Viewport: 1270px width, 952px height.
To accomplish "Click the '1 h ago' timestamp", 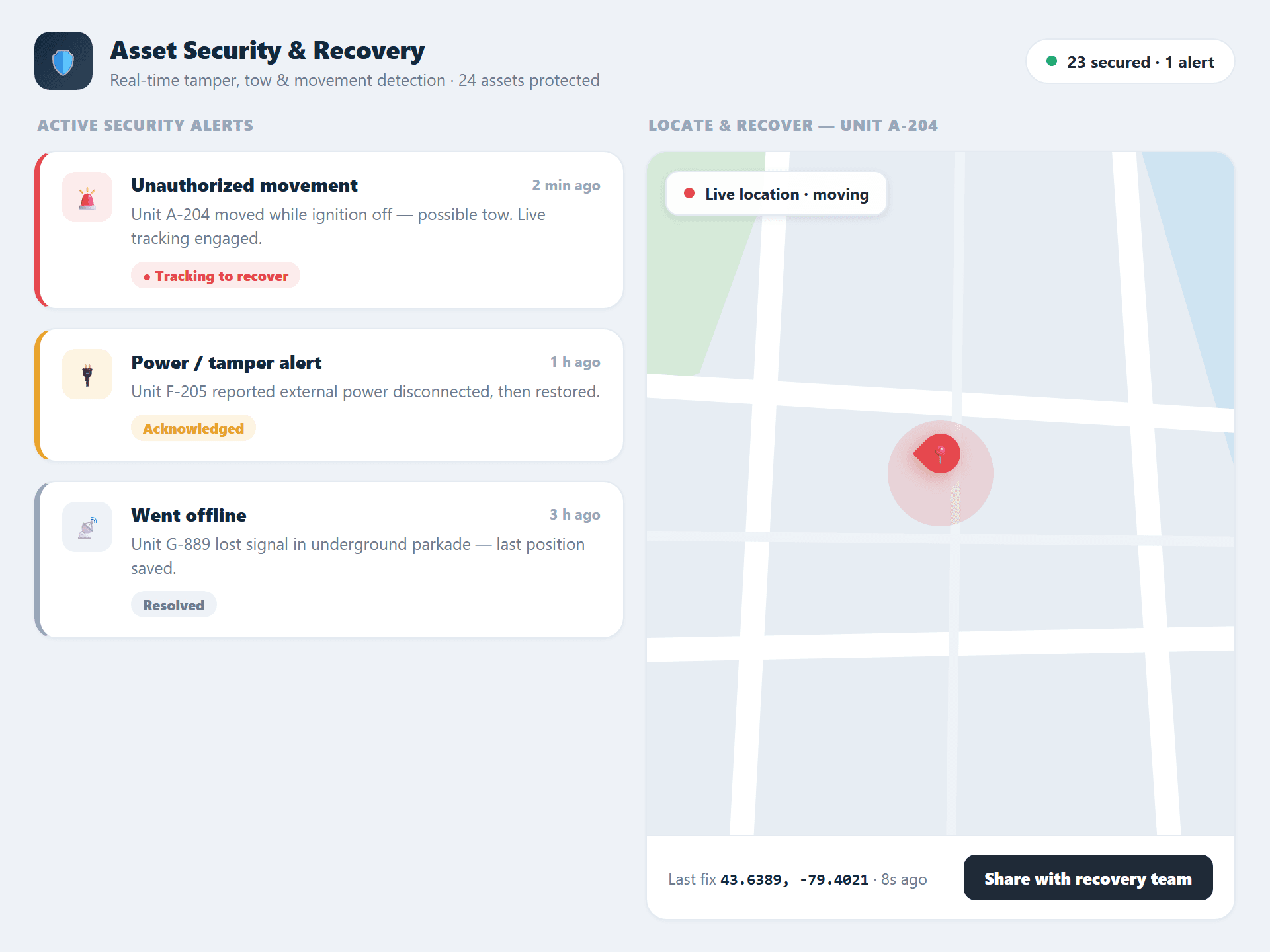I will click(575, 362).
